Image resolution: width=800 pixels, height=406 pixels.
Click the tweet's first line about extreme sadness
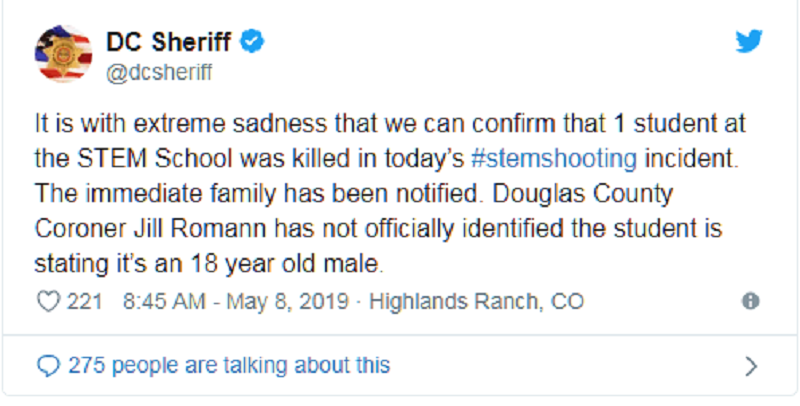pyautogui.click(x=390, y=124)
